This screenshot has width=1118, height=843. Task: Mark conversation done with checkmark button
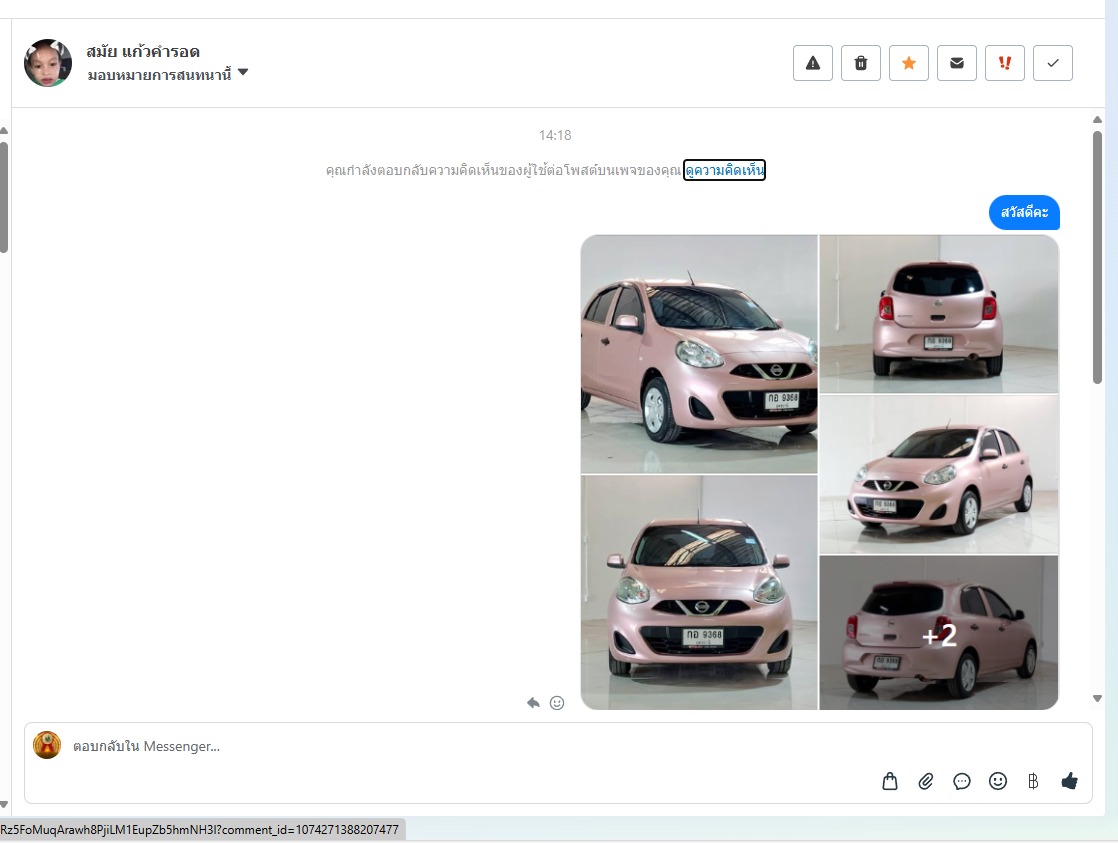pos(1052,63)
